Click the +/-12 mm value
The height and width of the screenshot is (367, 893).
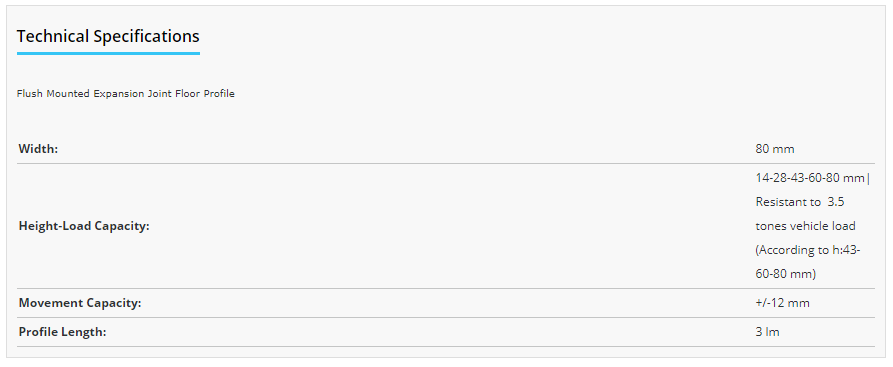(x=782, y=303)
